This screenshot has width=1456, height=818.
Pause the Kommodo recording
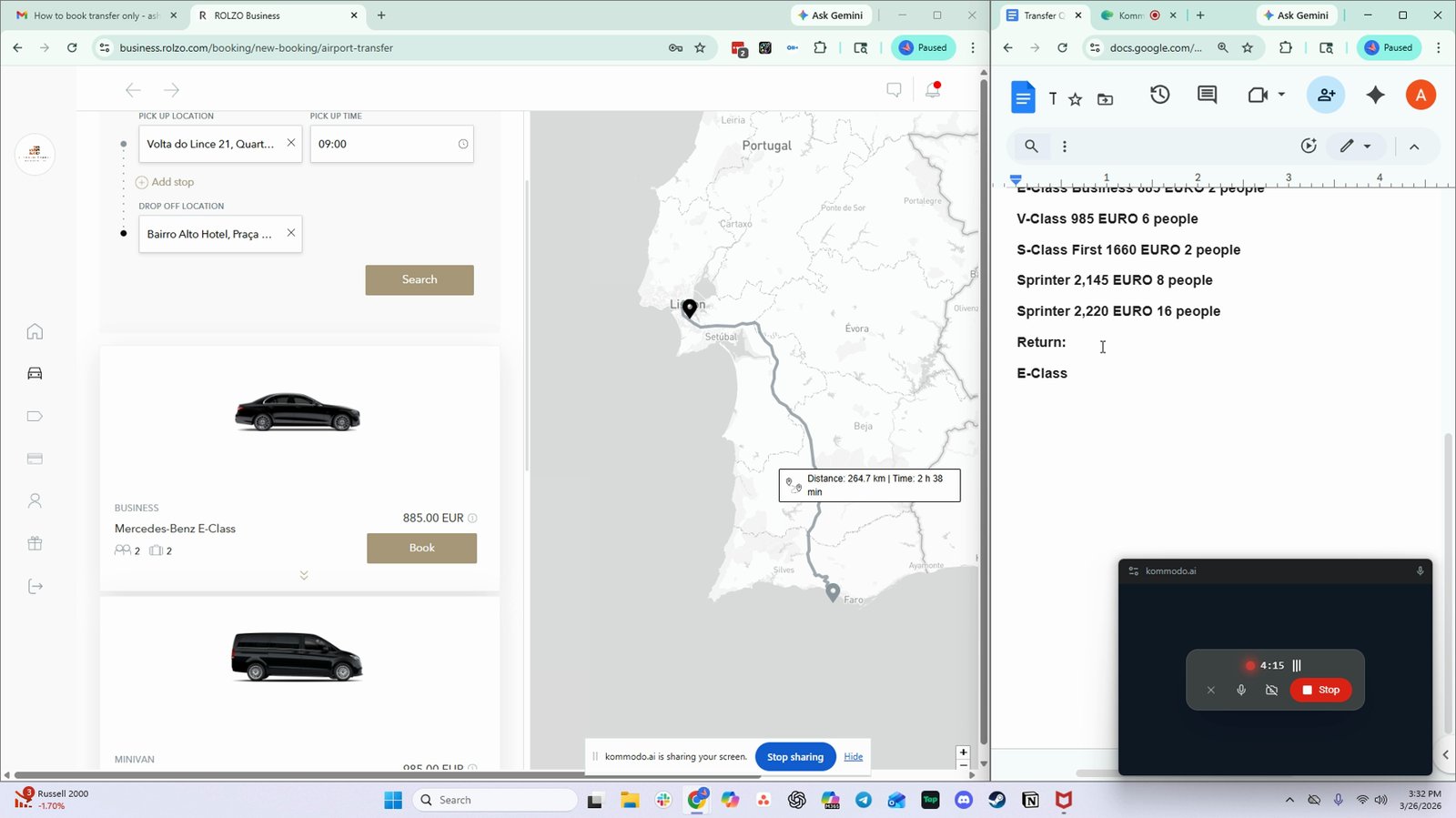point(1297,665)
